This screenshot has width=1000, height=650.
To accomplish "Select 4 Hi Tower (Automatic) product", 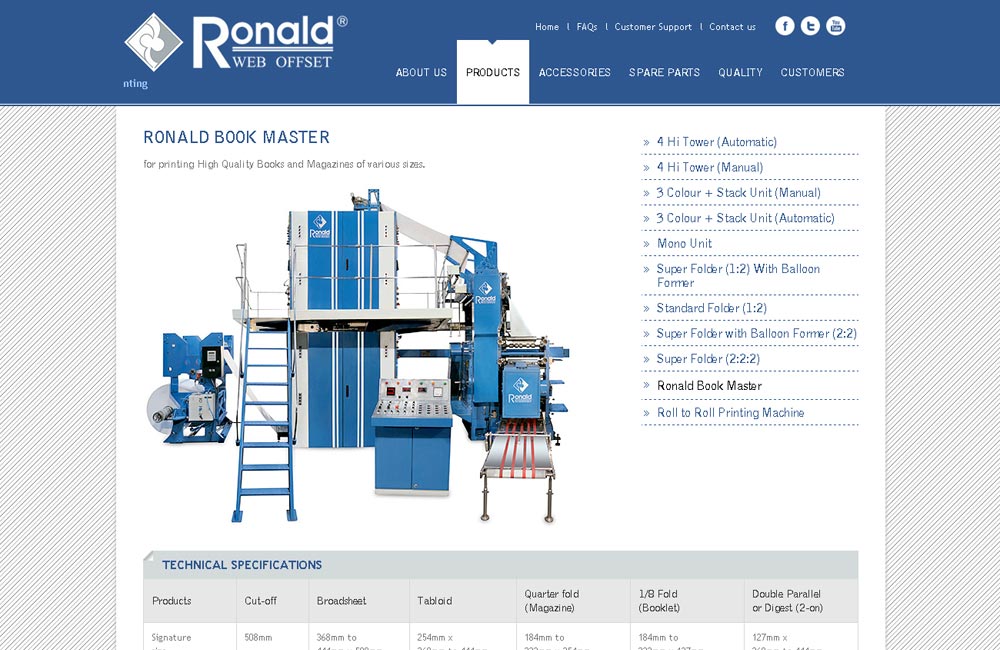I will pyautogui.click(x=716, y=142).
